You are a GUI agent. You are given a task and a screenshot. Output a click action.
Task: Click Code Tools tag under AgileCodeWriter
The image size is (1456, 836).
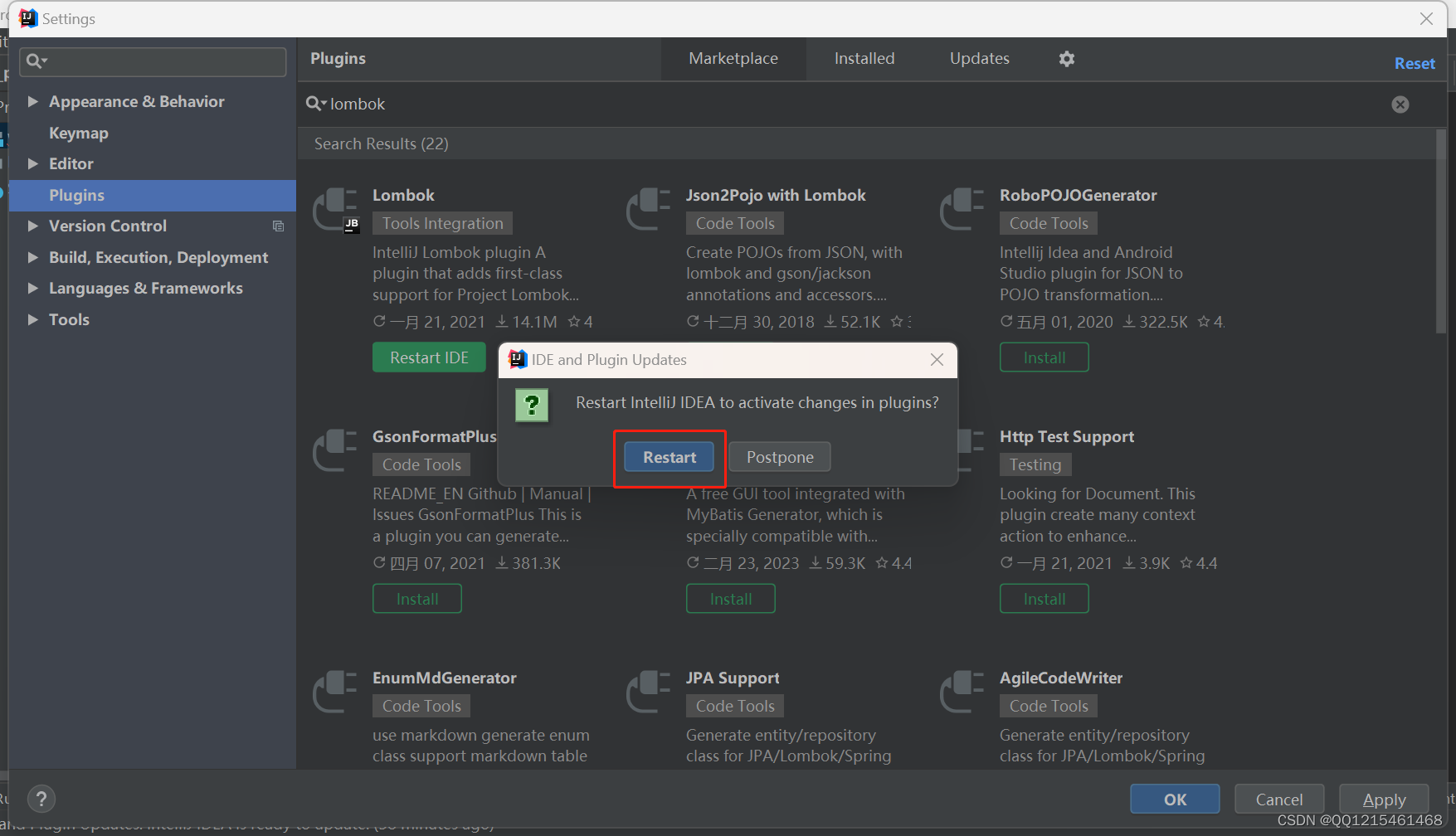pos(1049,706)
